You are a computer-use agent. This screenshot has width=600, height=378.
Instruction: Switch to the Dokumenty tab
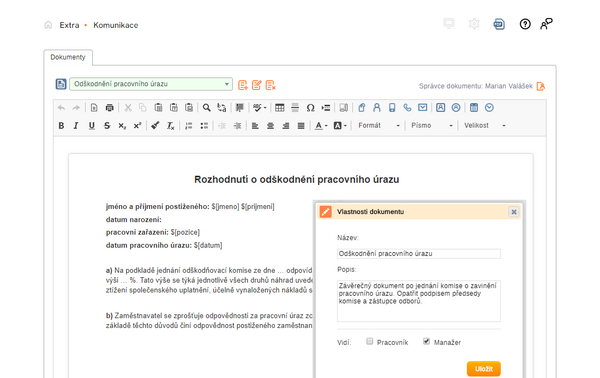(68, 57)
